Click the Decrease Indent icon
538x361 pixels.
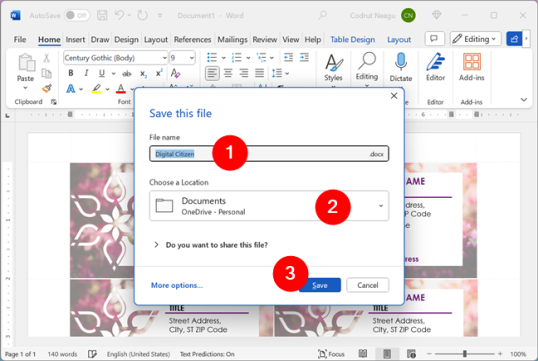(x=289, y=57)
